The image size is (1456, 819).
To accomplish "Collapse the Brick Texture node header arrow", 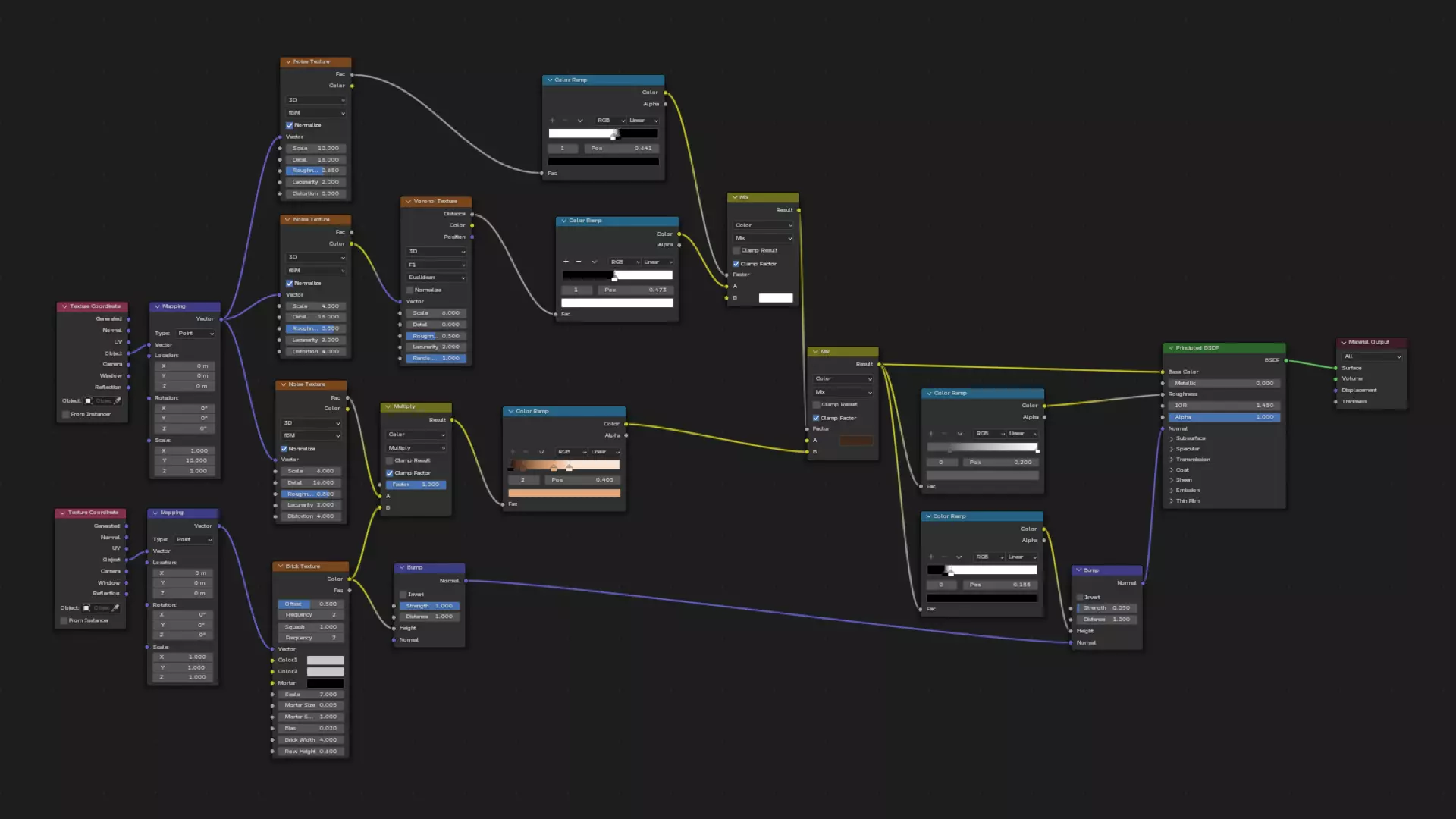I will [281, 566].
